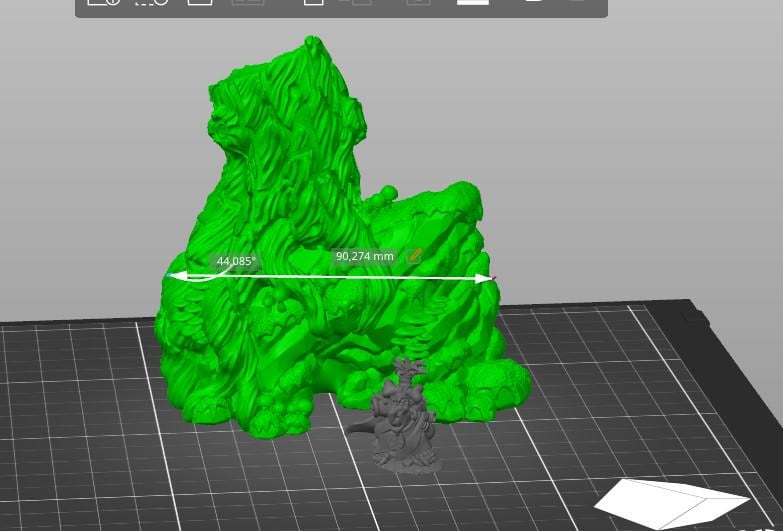Screen dimensions: 783x531
Task: Click the bright white highlighted toolbar icon
Action: (x=473, y=3)
